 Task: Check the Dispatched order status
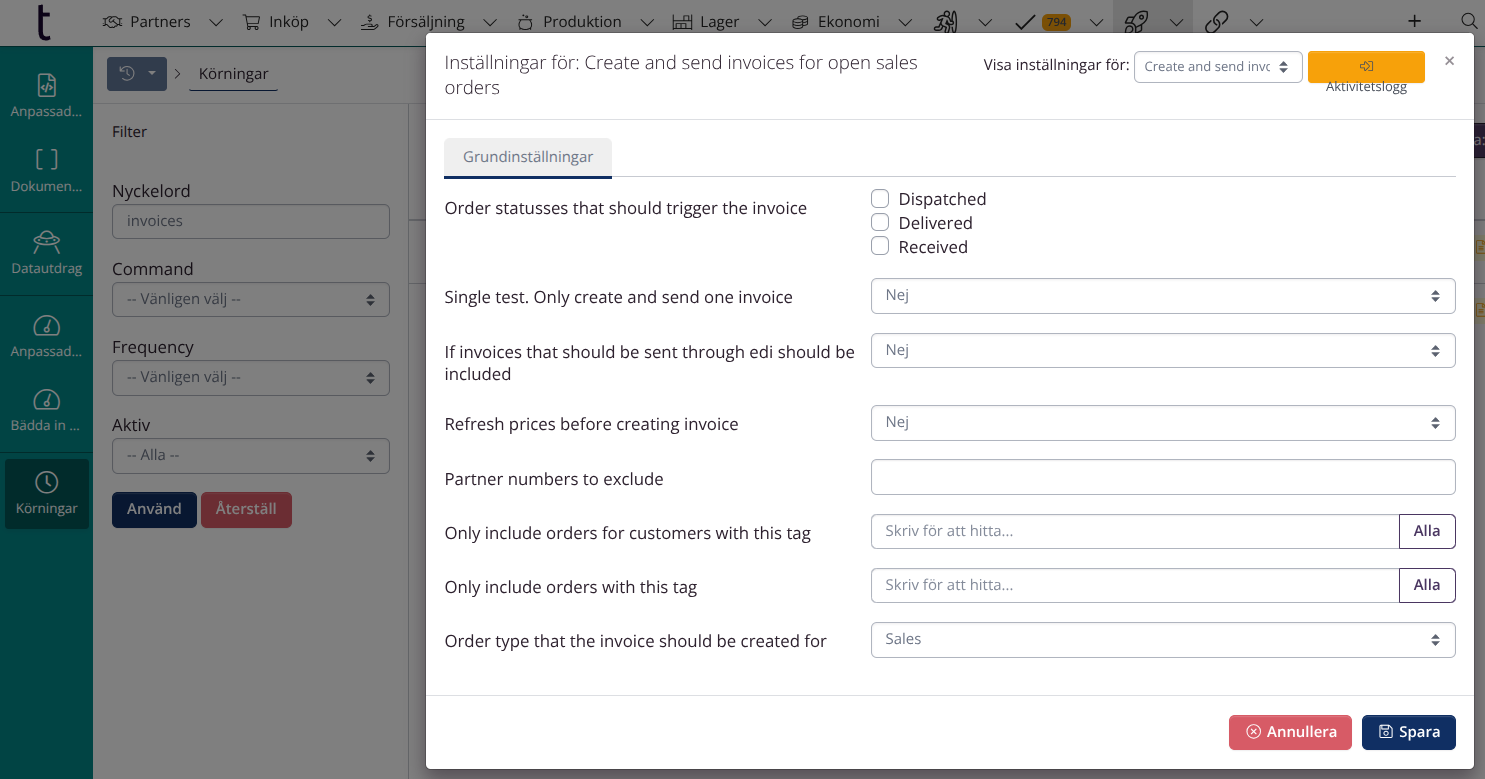pyautogui.click(x=880, y=199)
